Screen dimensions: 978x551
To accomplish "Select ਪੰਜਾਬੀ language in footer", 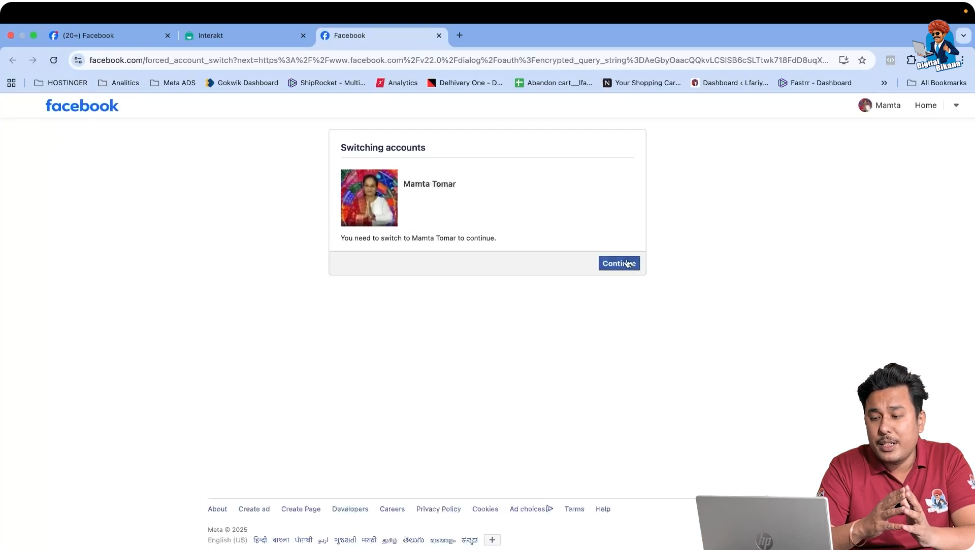I will click(303, 540).
